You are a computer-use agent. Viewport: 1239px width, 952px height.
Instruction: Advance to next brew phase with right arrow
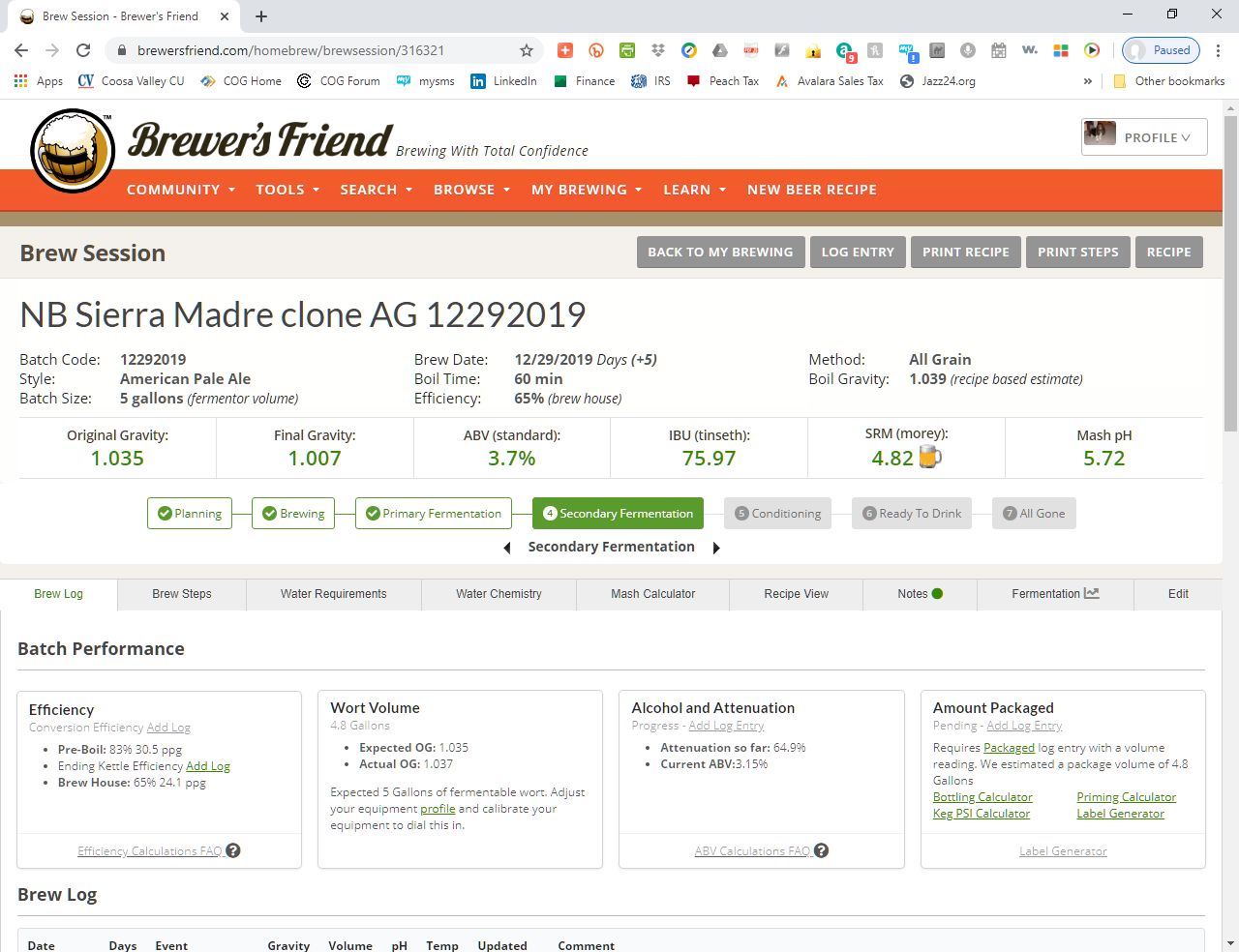pyautogui.click(x=716, y=548)
